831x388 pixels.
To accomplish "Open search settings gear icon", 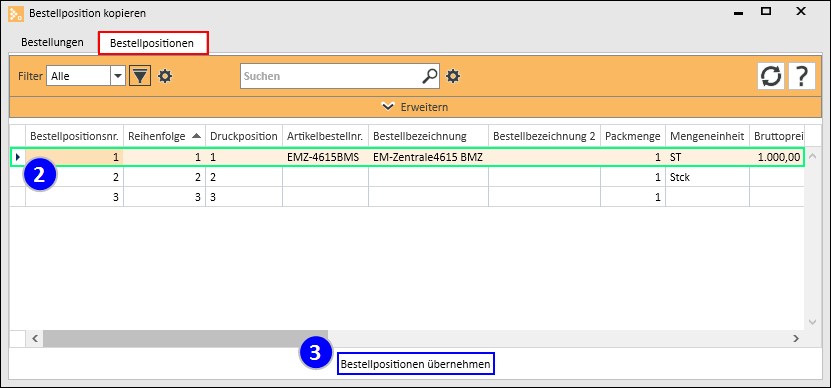I will click(x=453, y=76).
